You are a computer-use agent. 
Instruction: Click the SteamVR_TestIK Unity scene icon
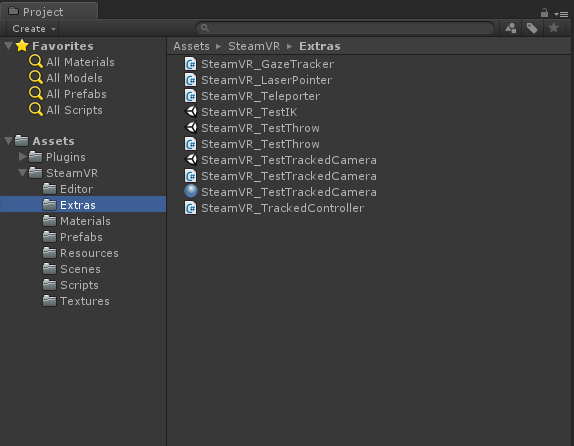pos(191,112)
